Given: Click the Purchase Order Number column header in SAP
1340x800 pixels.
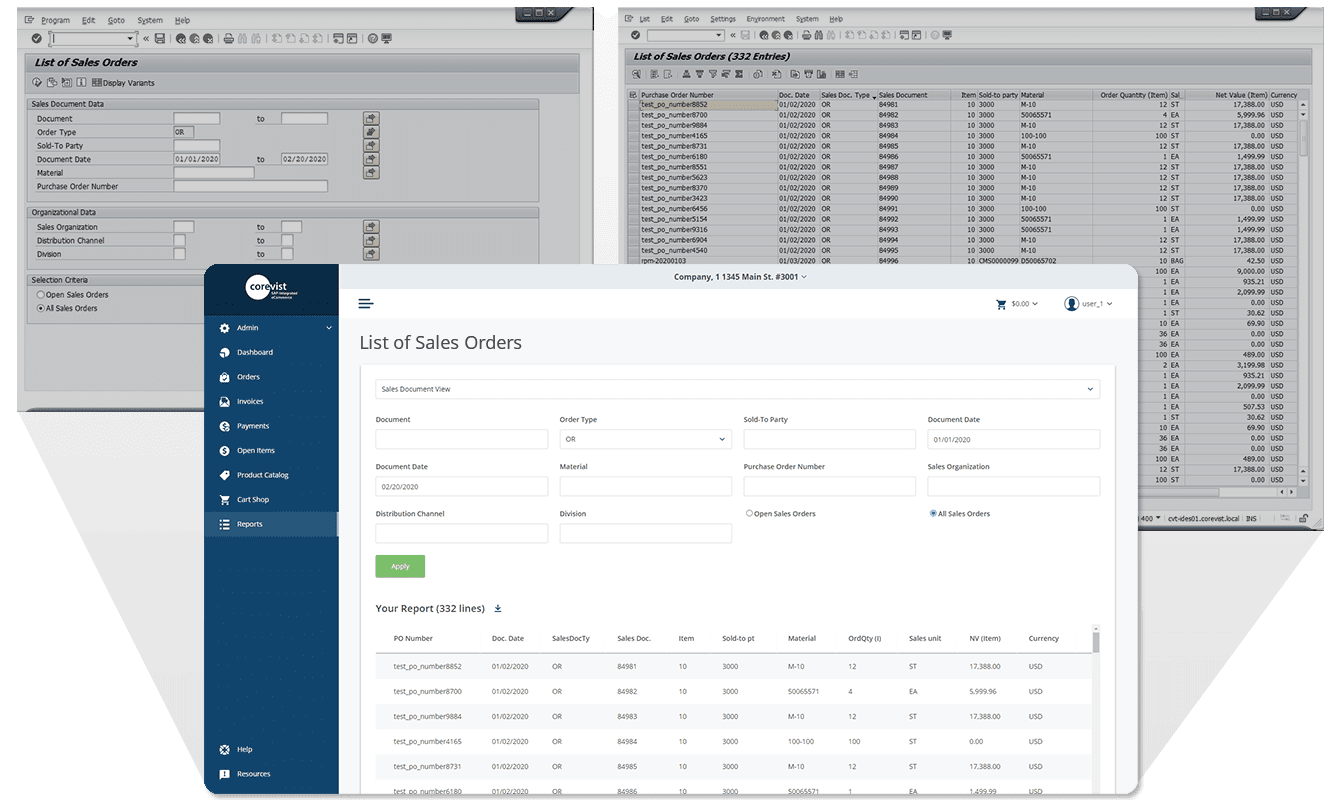Looking at the screenshot, I should [x=709, y=95].
